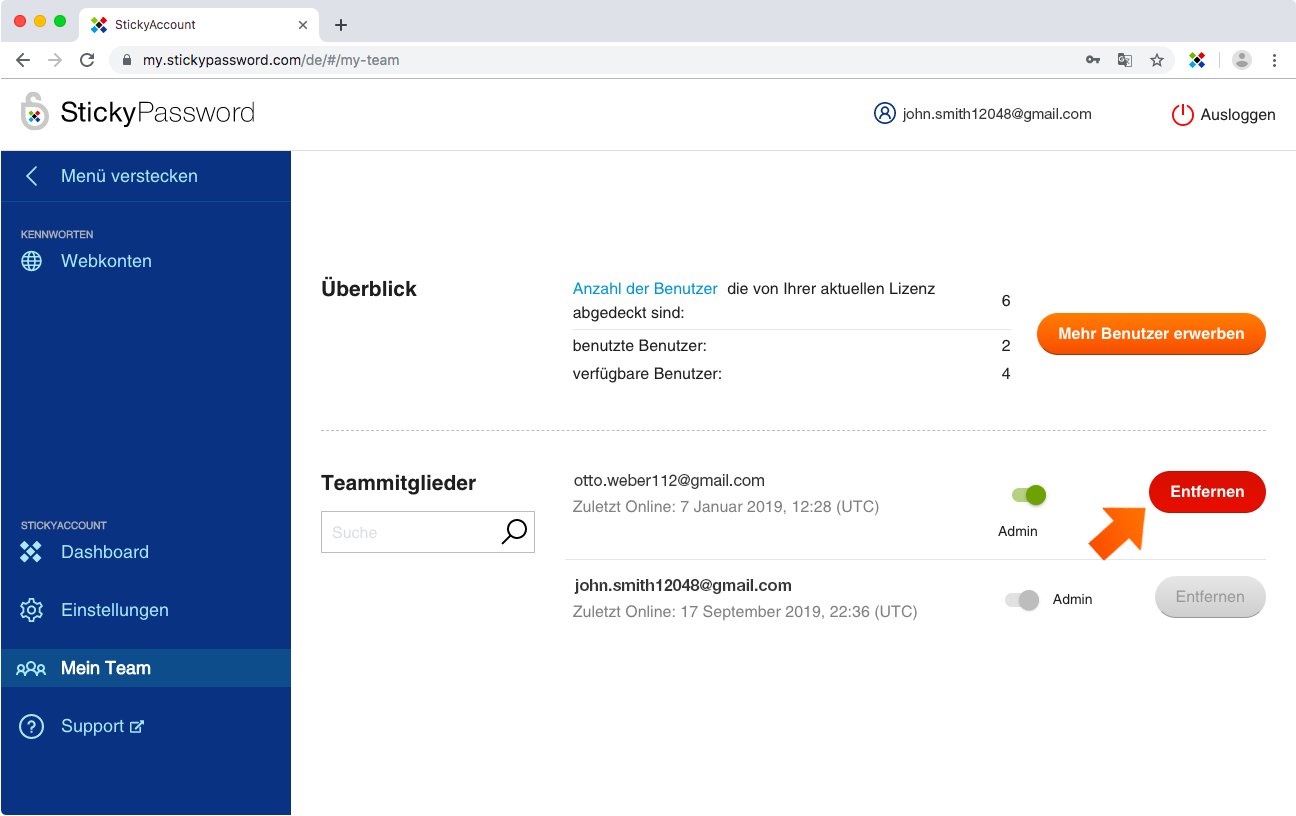Click the browser address bar URL
The image size is (1296, 816).
pyautogui.click(x=271, y=60)
